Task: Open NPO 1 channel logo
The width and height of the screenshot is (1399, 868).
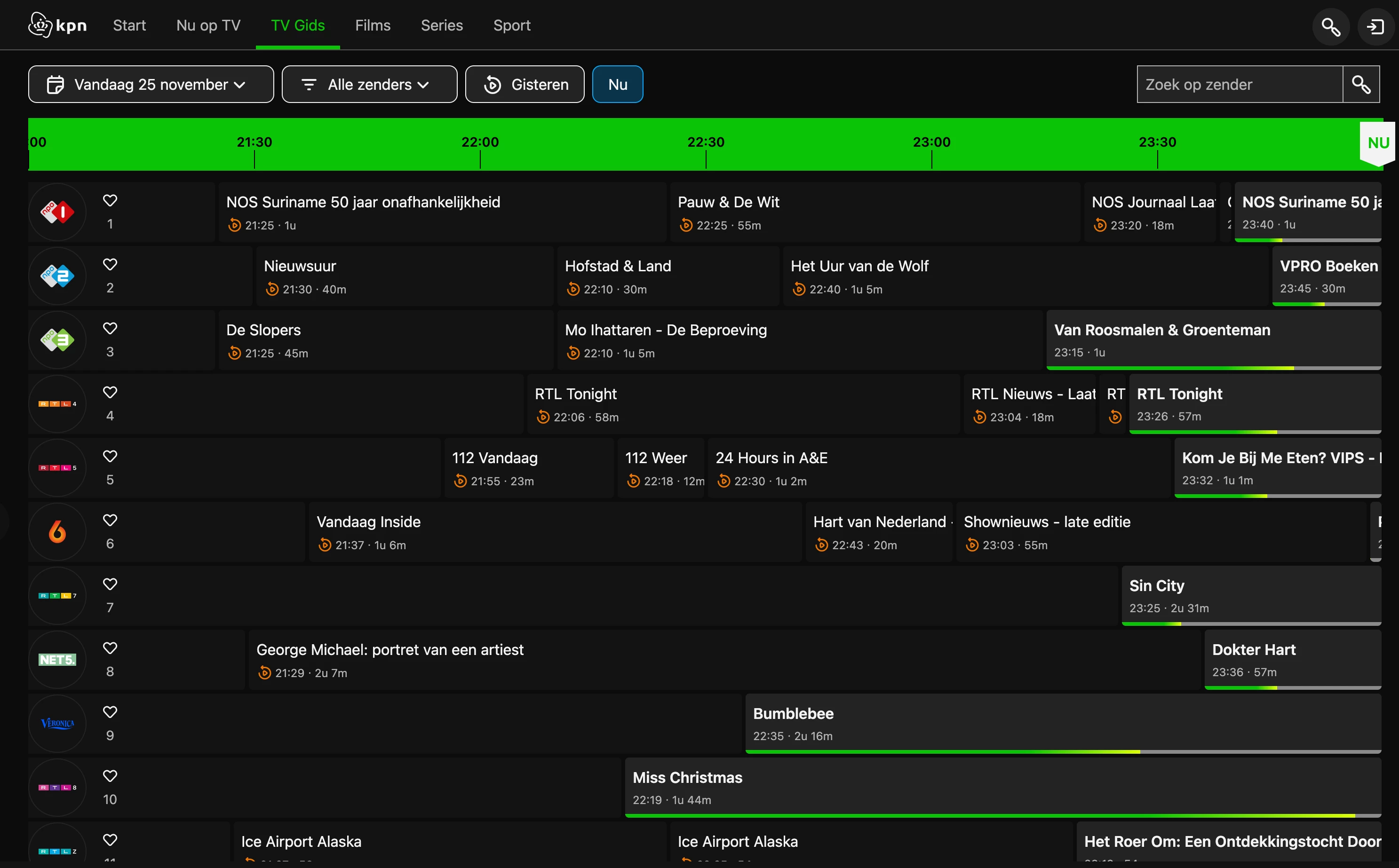Action: [57, 213]
